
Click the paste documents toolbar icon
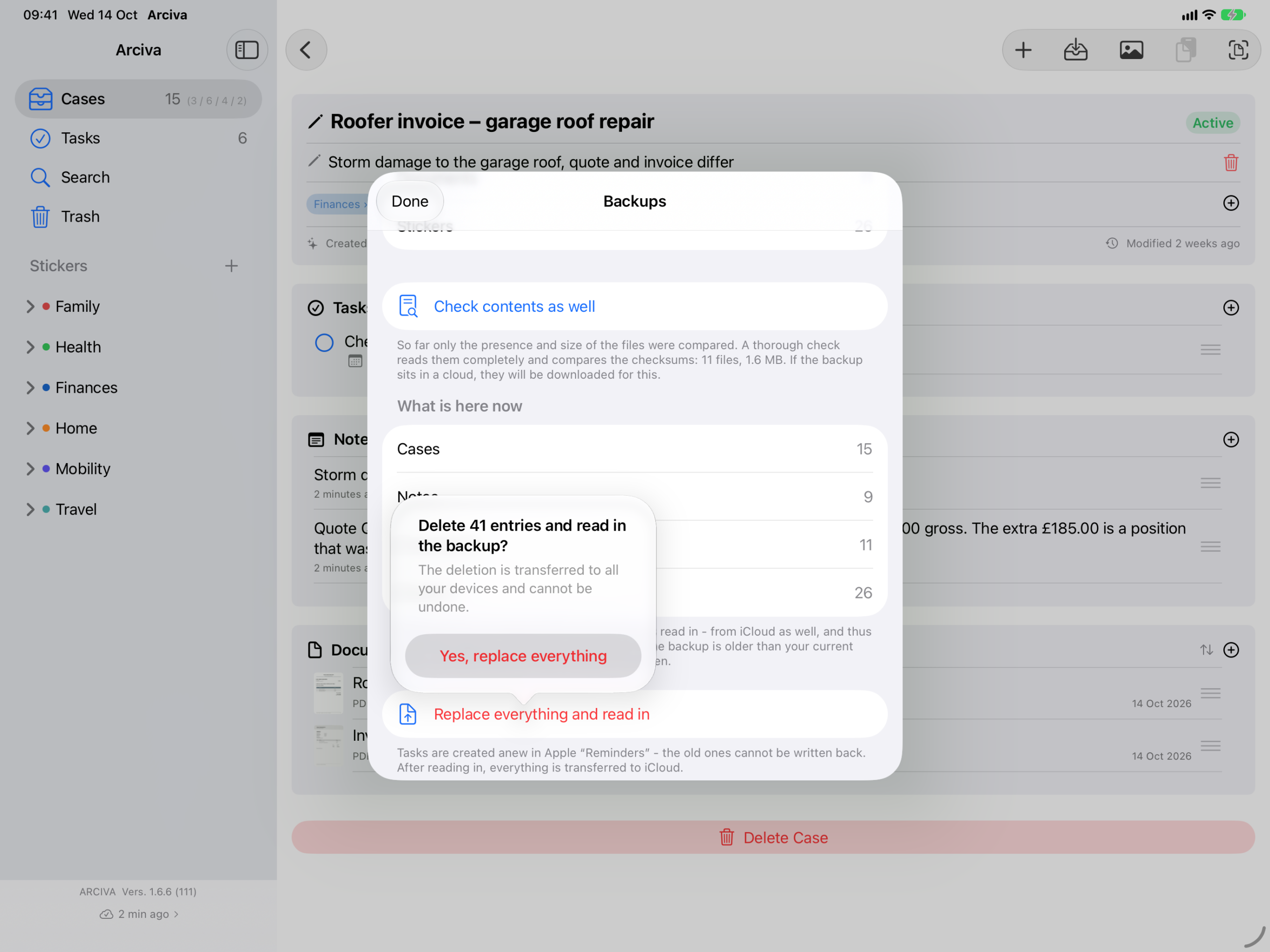click(x=1186, y=50)
